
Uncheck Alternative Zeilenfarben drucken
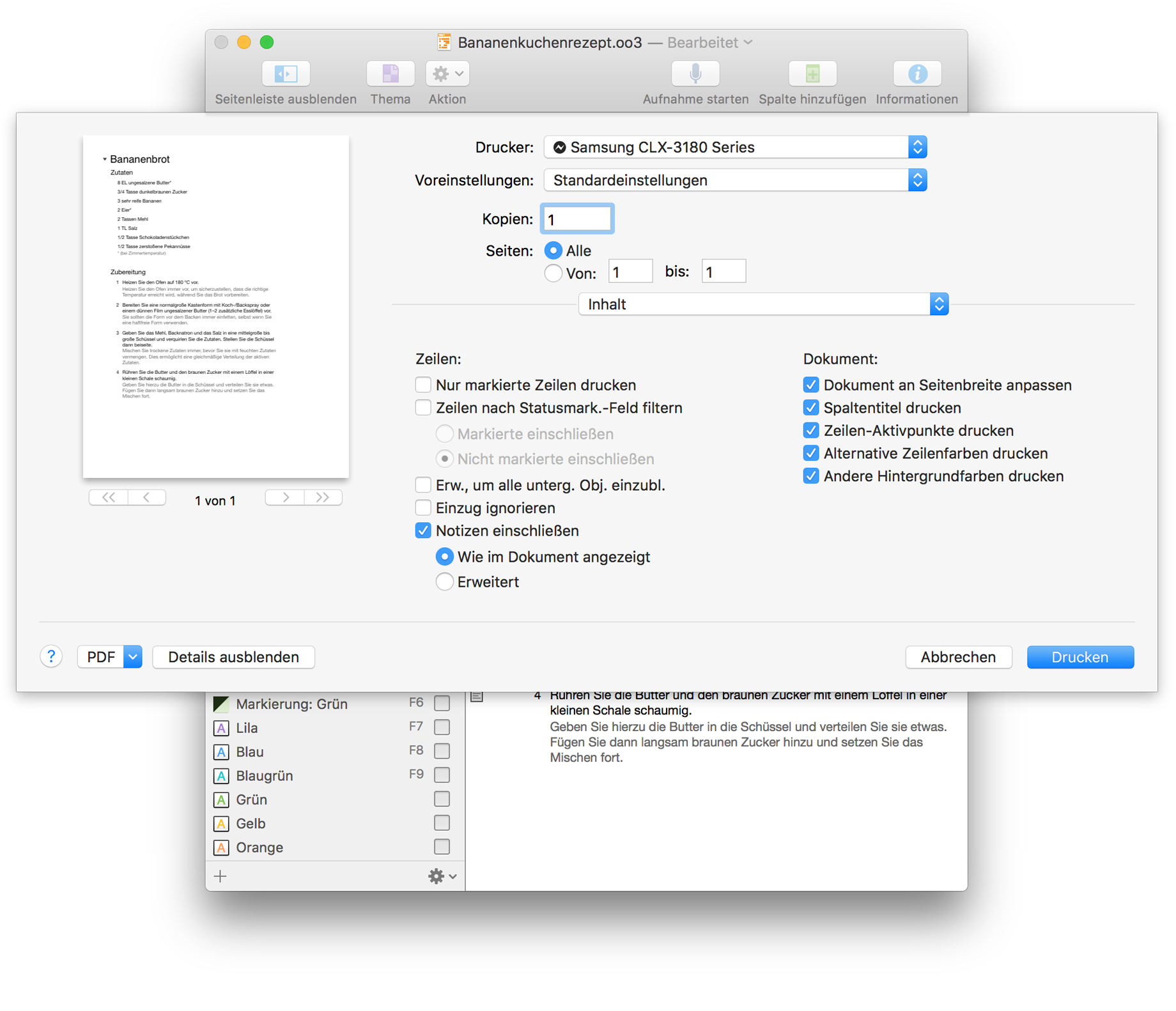[x=811, y=454]
